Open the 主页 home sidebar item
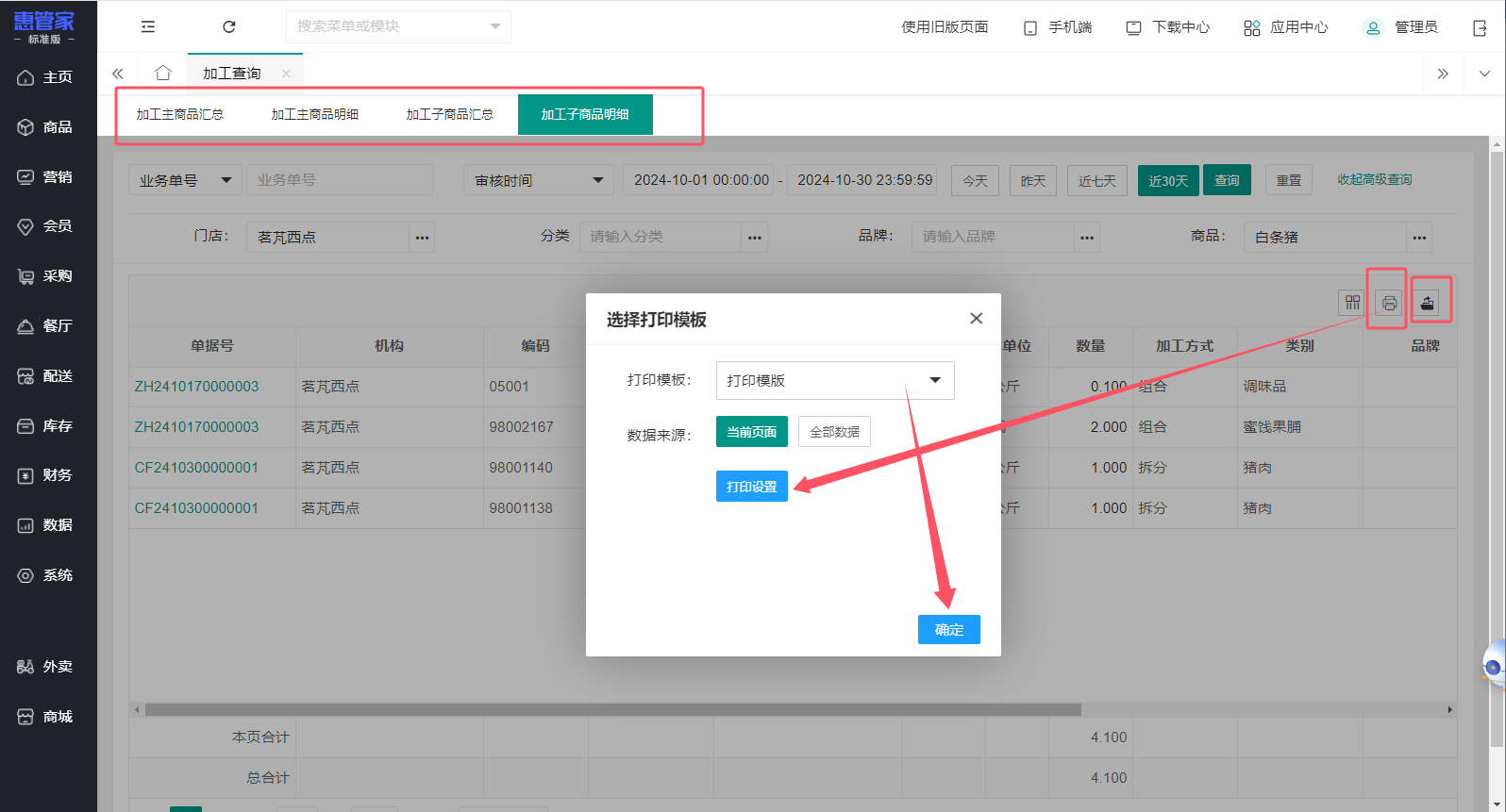The image size is (1506, 812). 45,77
